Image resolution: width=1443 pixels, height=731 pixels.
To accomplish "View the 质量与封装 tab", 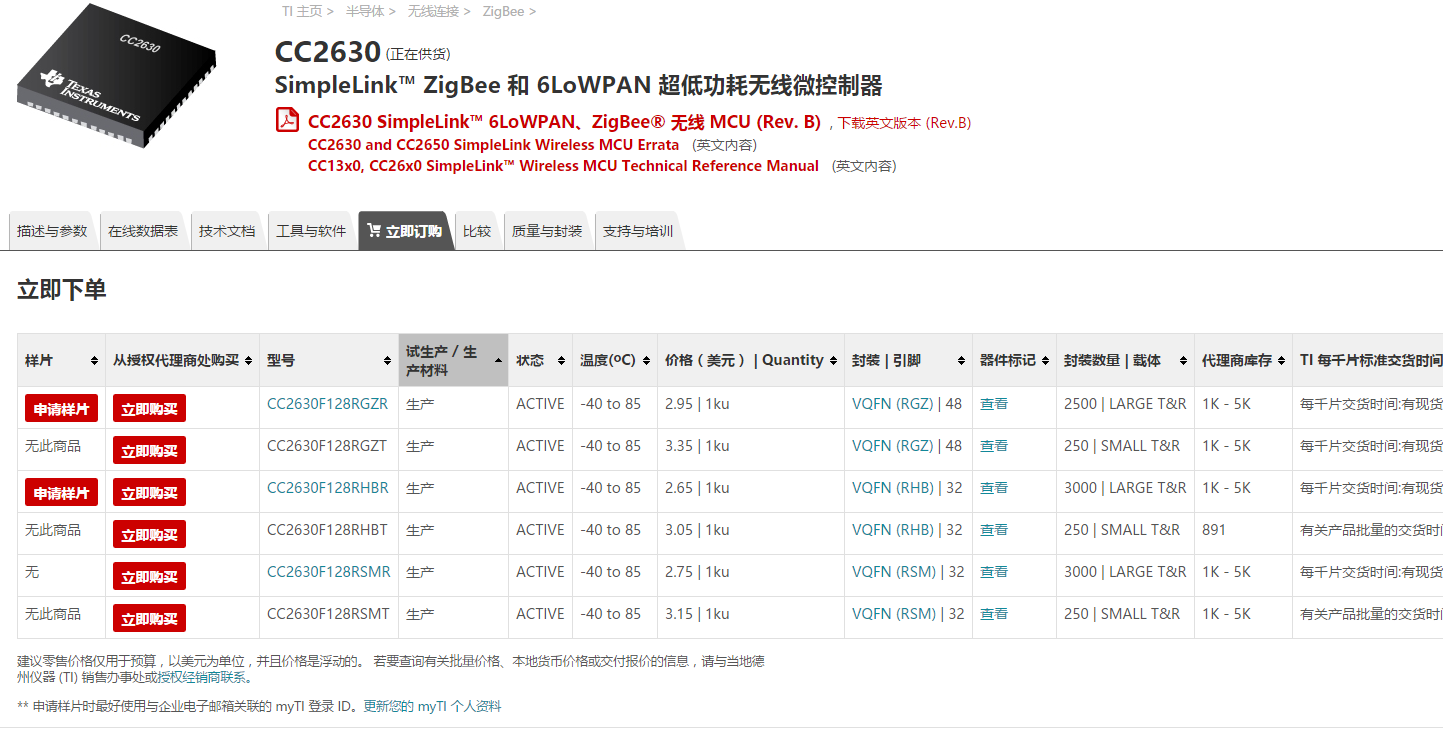I will point(547,231).
